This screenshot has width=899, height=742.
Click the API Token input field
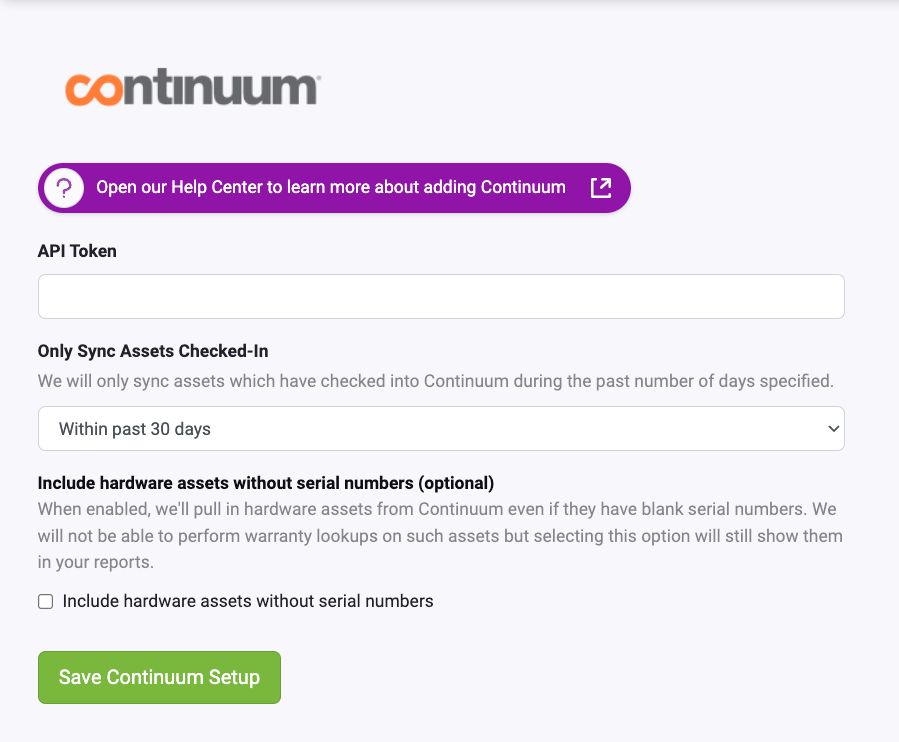coord(441,296)
